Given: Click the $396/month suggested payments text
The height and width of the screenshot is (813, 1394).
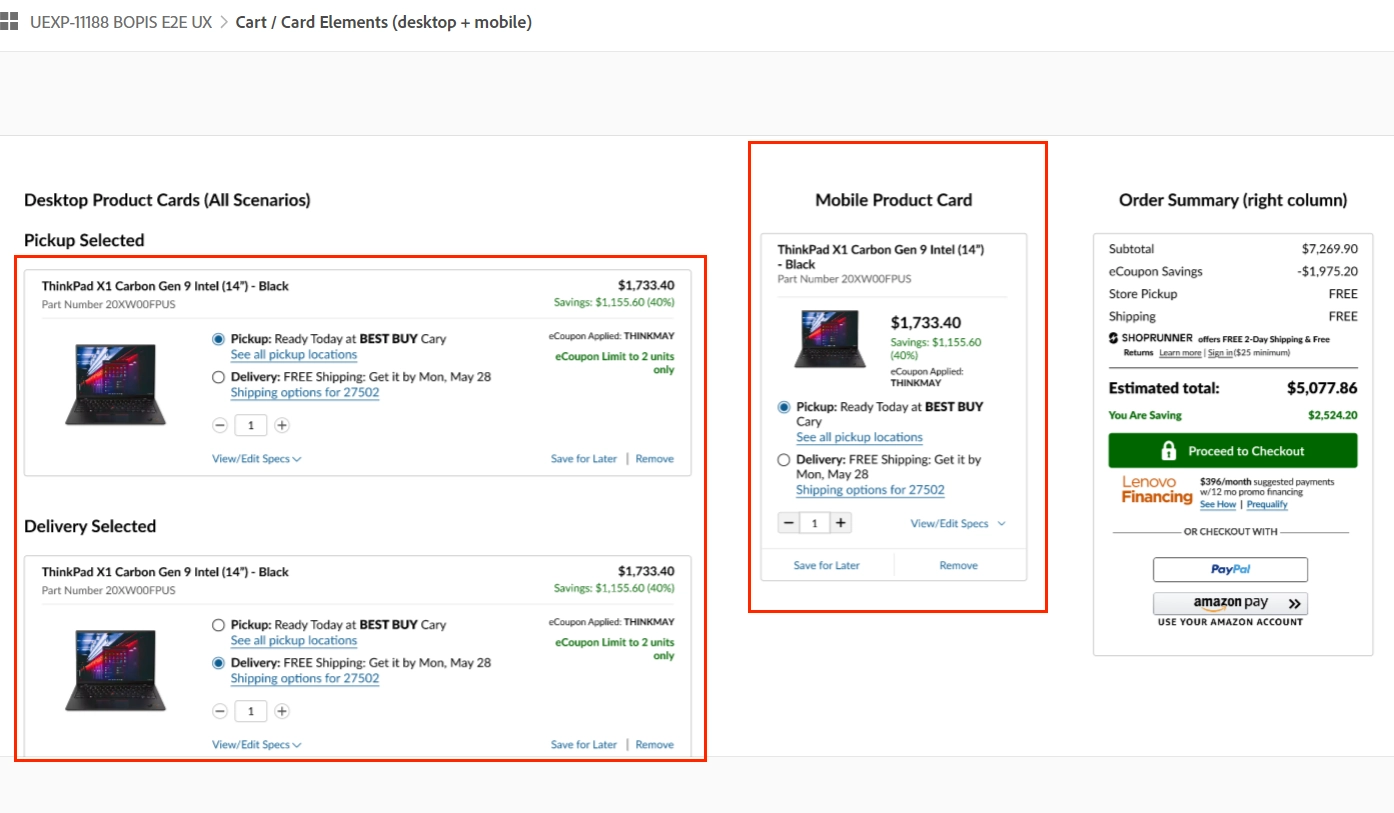Looking at the screenshot, I should [1267, 482].
